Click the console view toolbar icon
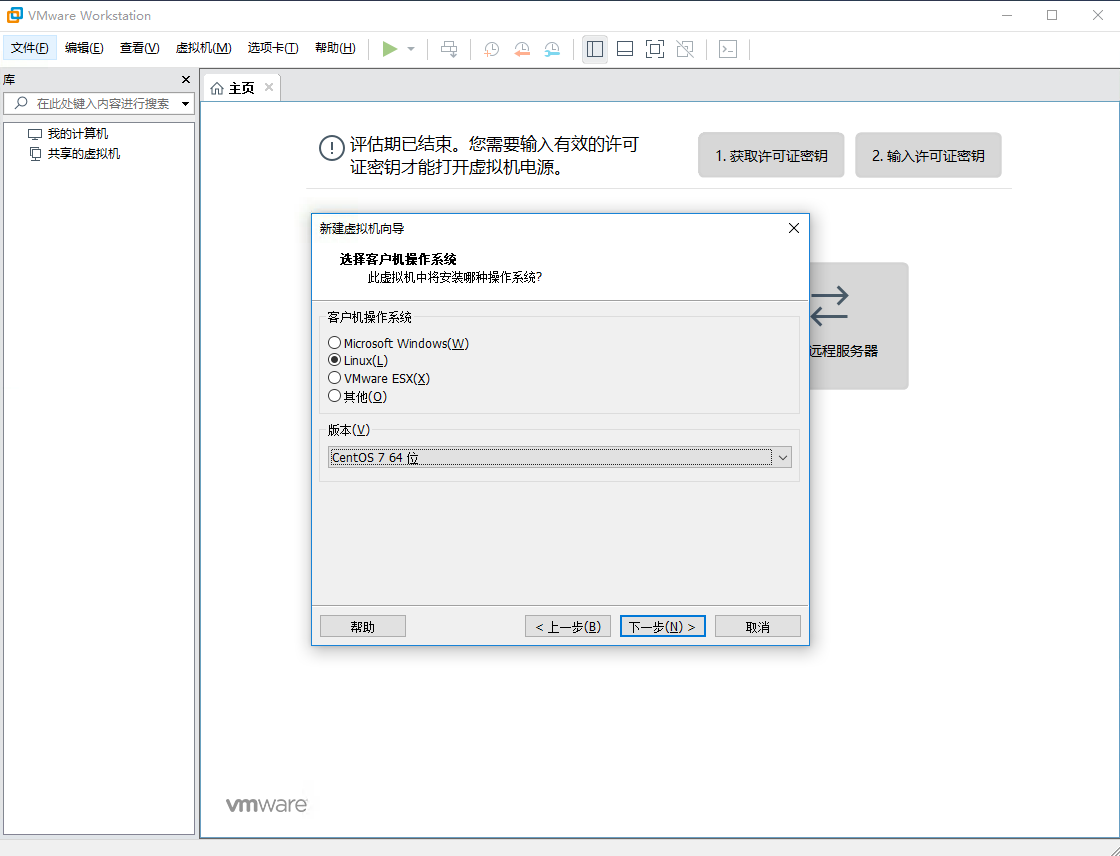Image resolution: width=1120 pixels, height=856 pixels. (x=728, y=49)
